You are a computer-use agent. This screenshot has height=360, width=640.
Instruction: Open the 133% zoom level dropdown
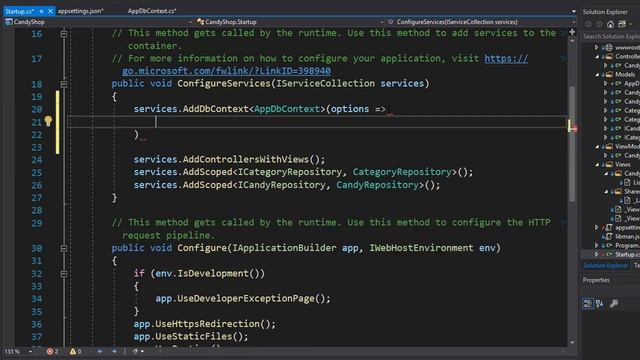tap(30, 351)
